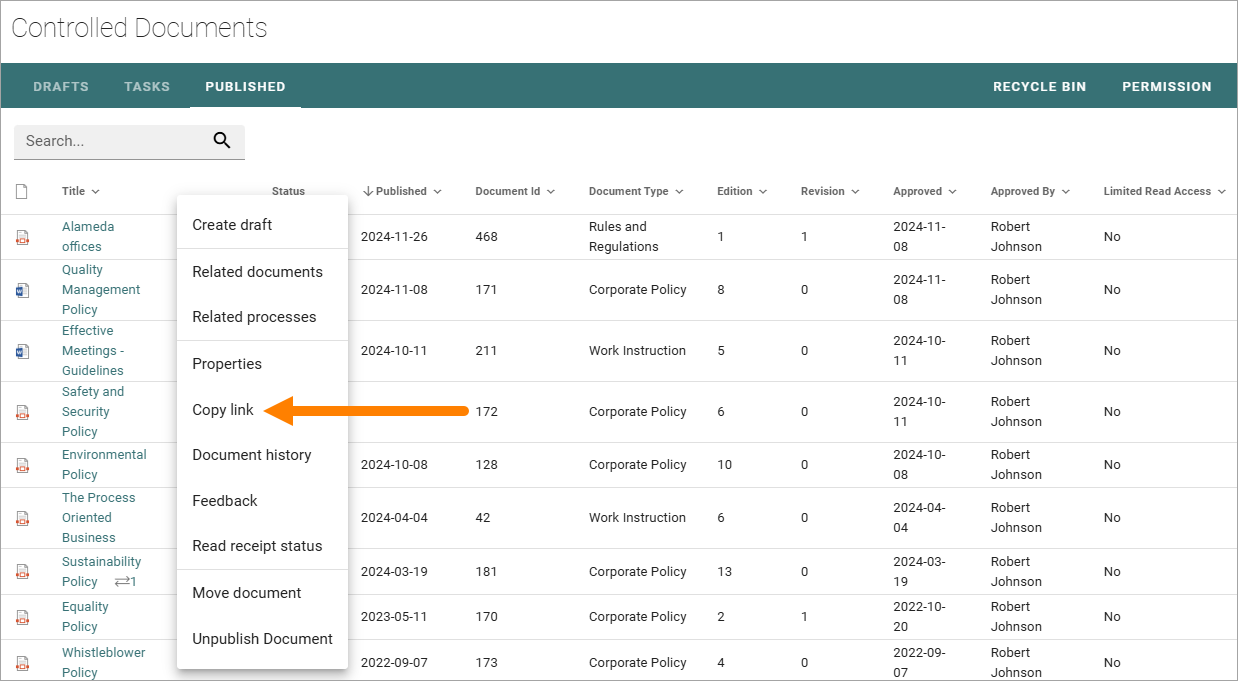Click the Word icon beside Effective Meetings - Guidelines

pos(22,351)
